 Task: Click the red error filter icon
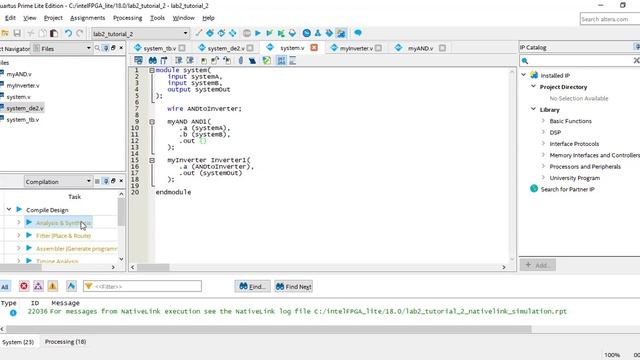tap(24, 286)
